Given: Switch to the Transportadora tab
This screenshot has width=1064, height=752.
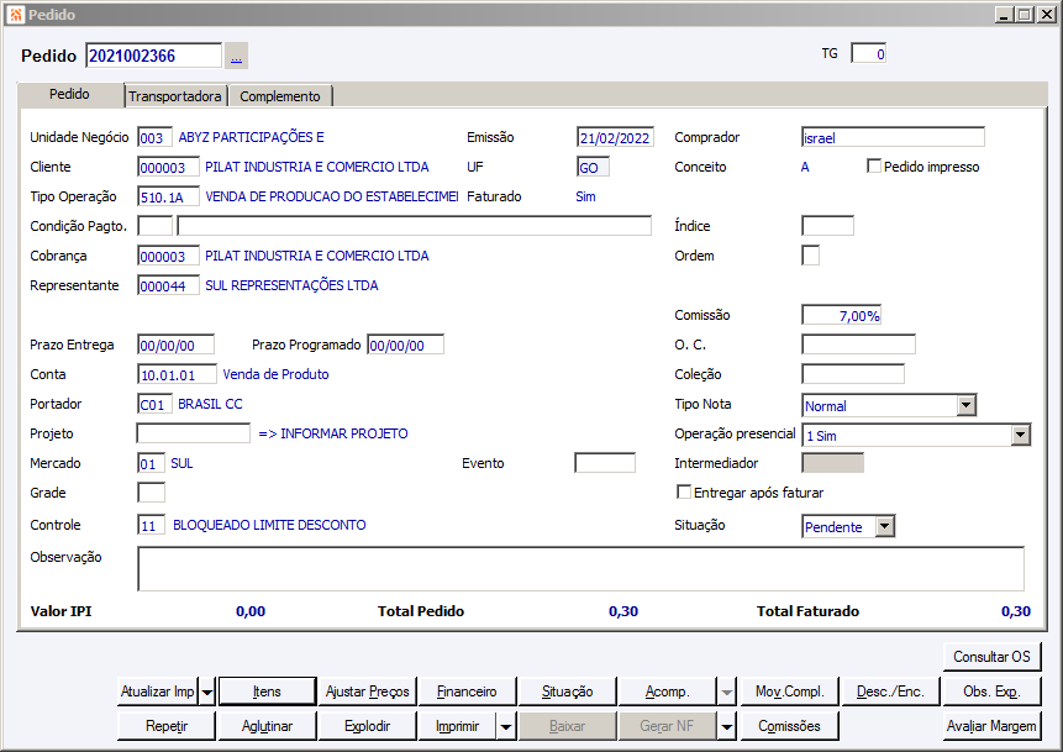Looking at the screenshot, I should point(175,96).
